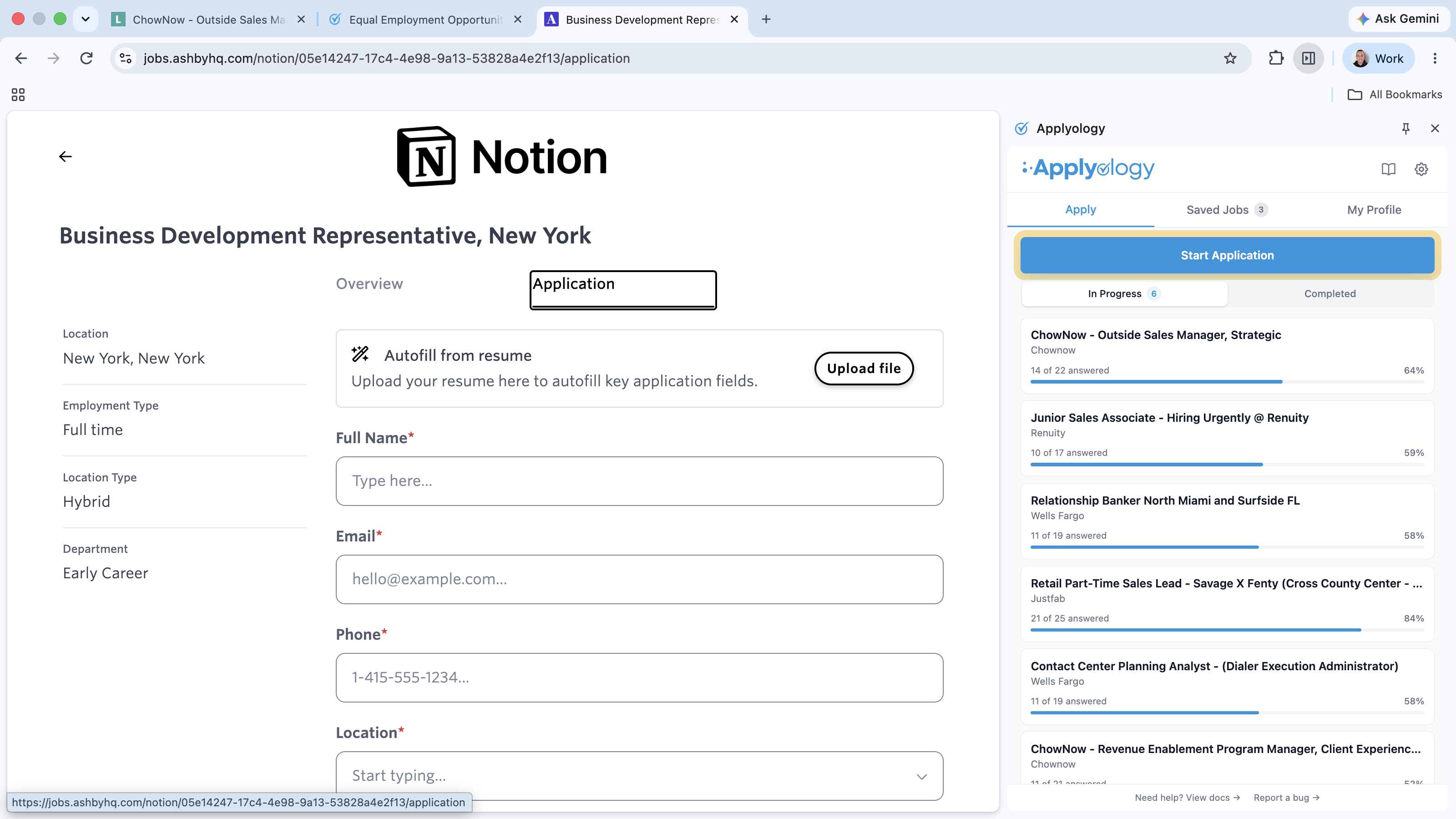Close the ChowNow Outside Sales tab
The image size is (1456, 819).
coord(301,19)
